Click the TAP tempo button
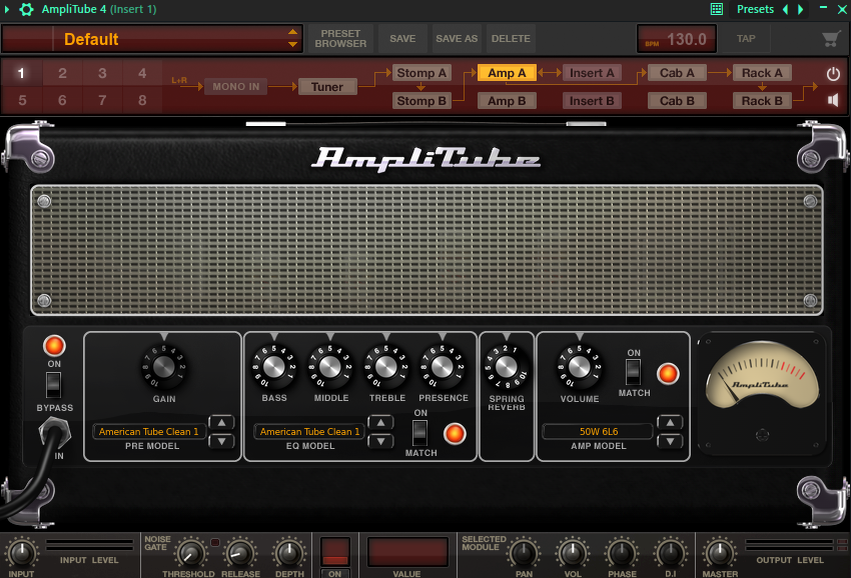 pos(746,38)
